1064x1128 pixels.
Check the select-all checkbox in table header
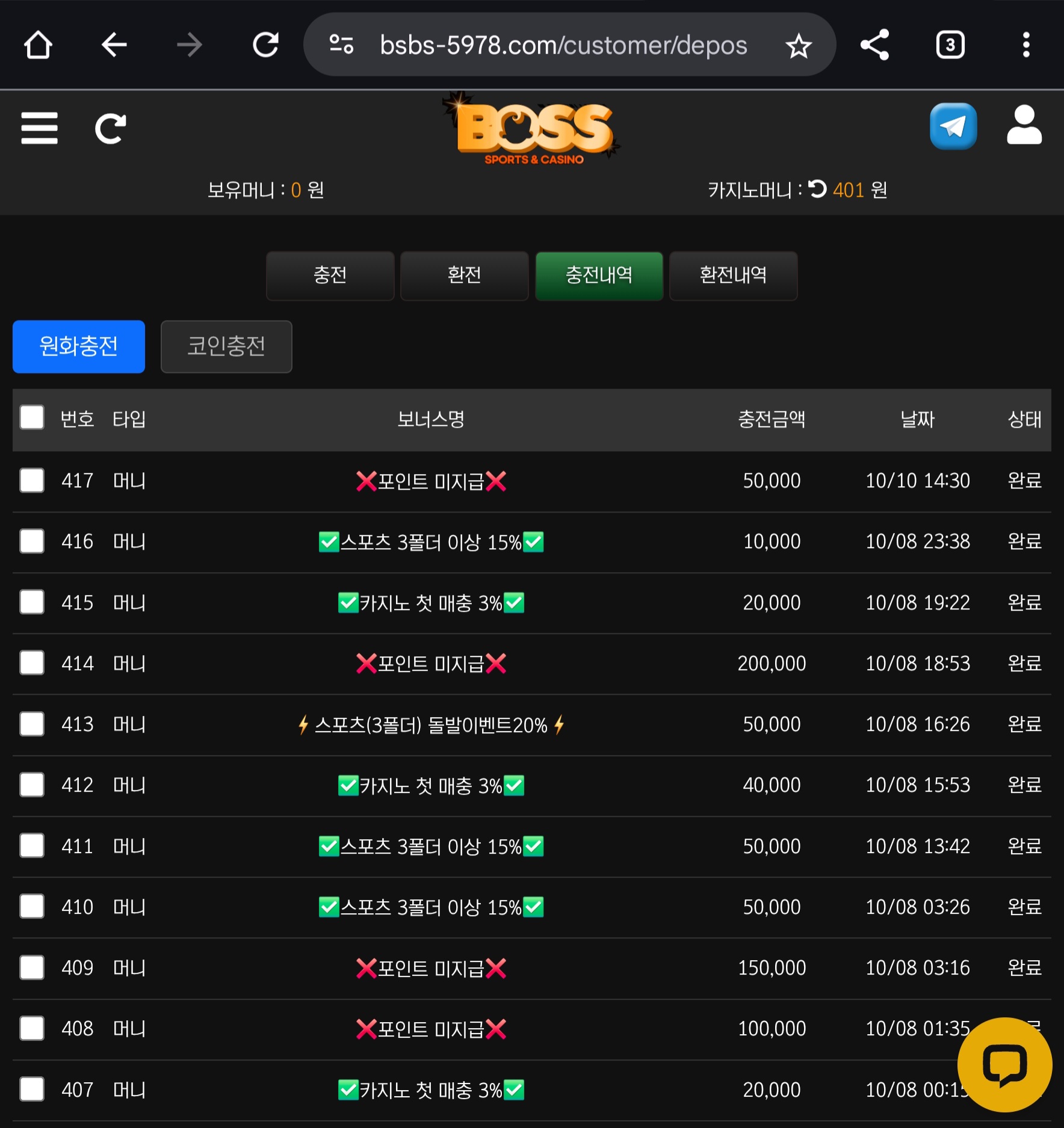click(x=32, y=418)
